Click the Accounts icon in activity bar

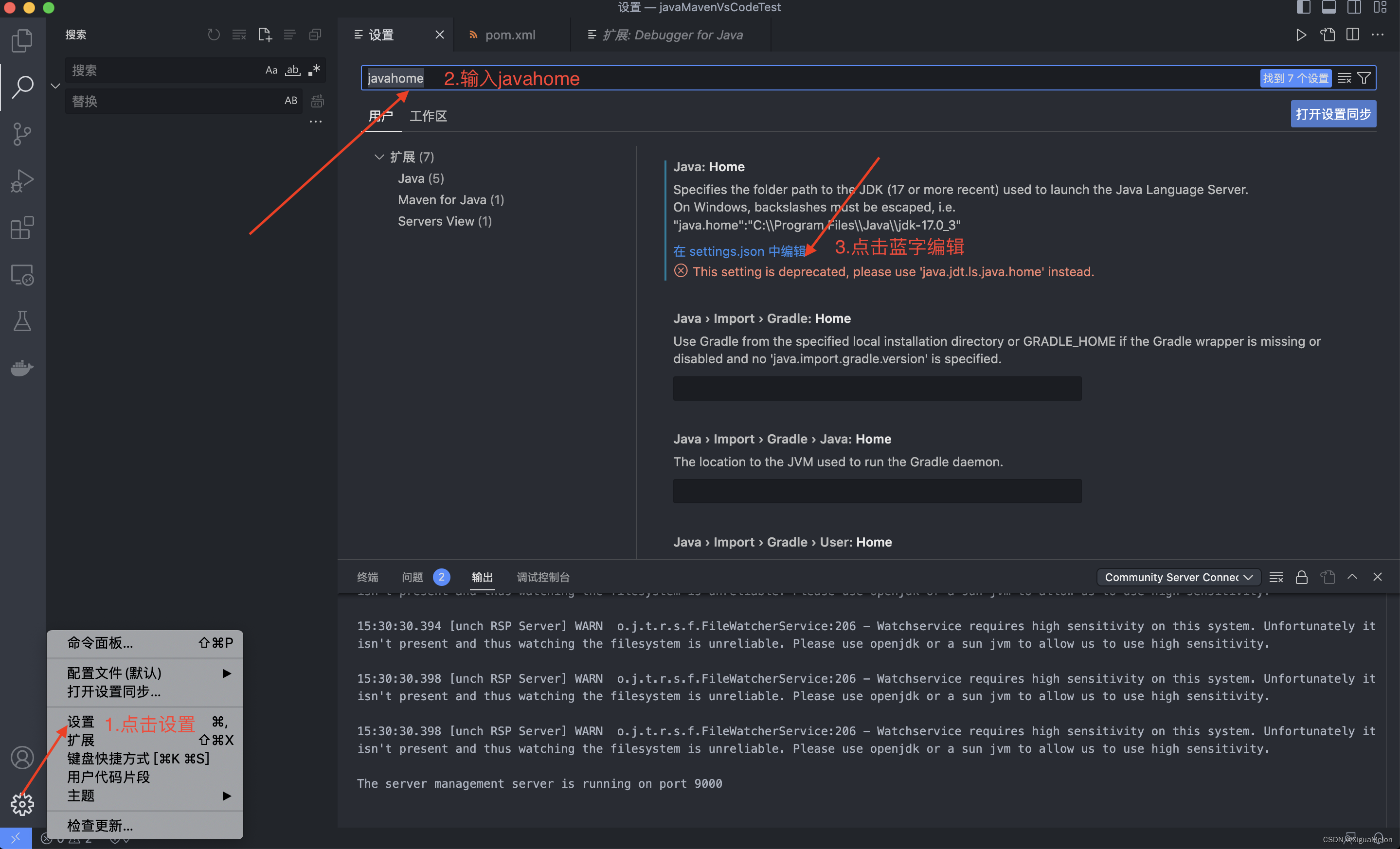click(x=22, y=758)
